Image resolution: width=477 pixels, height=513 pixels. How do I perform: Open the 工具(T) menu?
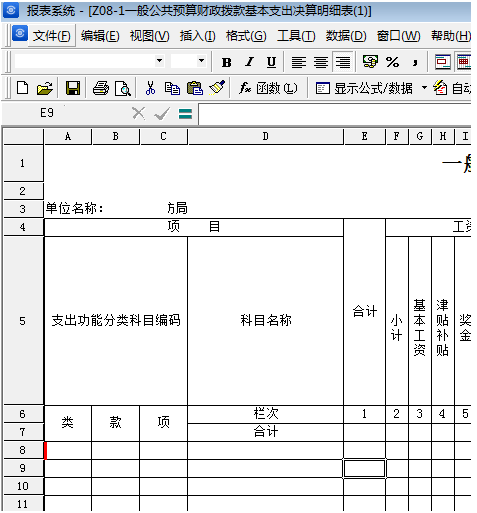tap(296, 36)
